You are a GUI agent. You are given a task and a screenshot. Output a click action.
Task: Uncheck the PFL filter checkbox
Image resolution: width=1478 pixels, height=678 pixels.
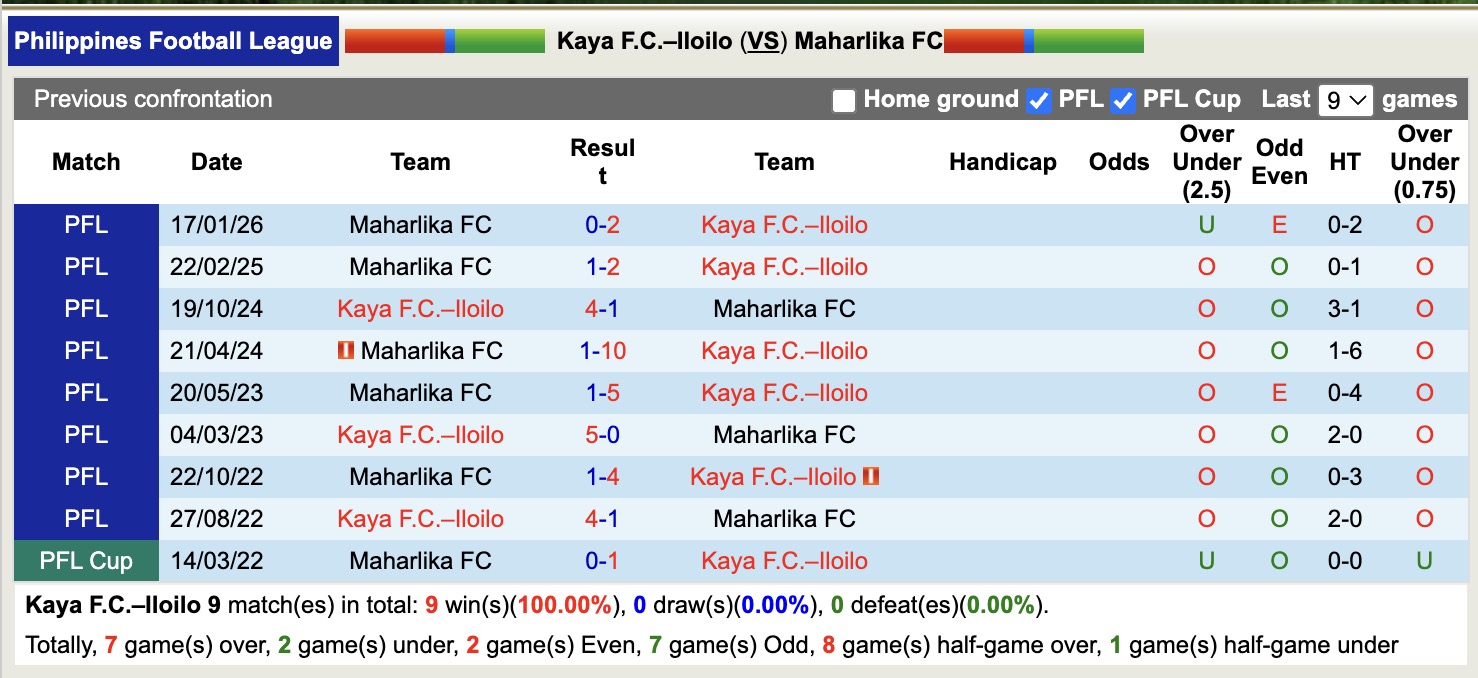[1039, 101]
